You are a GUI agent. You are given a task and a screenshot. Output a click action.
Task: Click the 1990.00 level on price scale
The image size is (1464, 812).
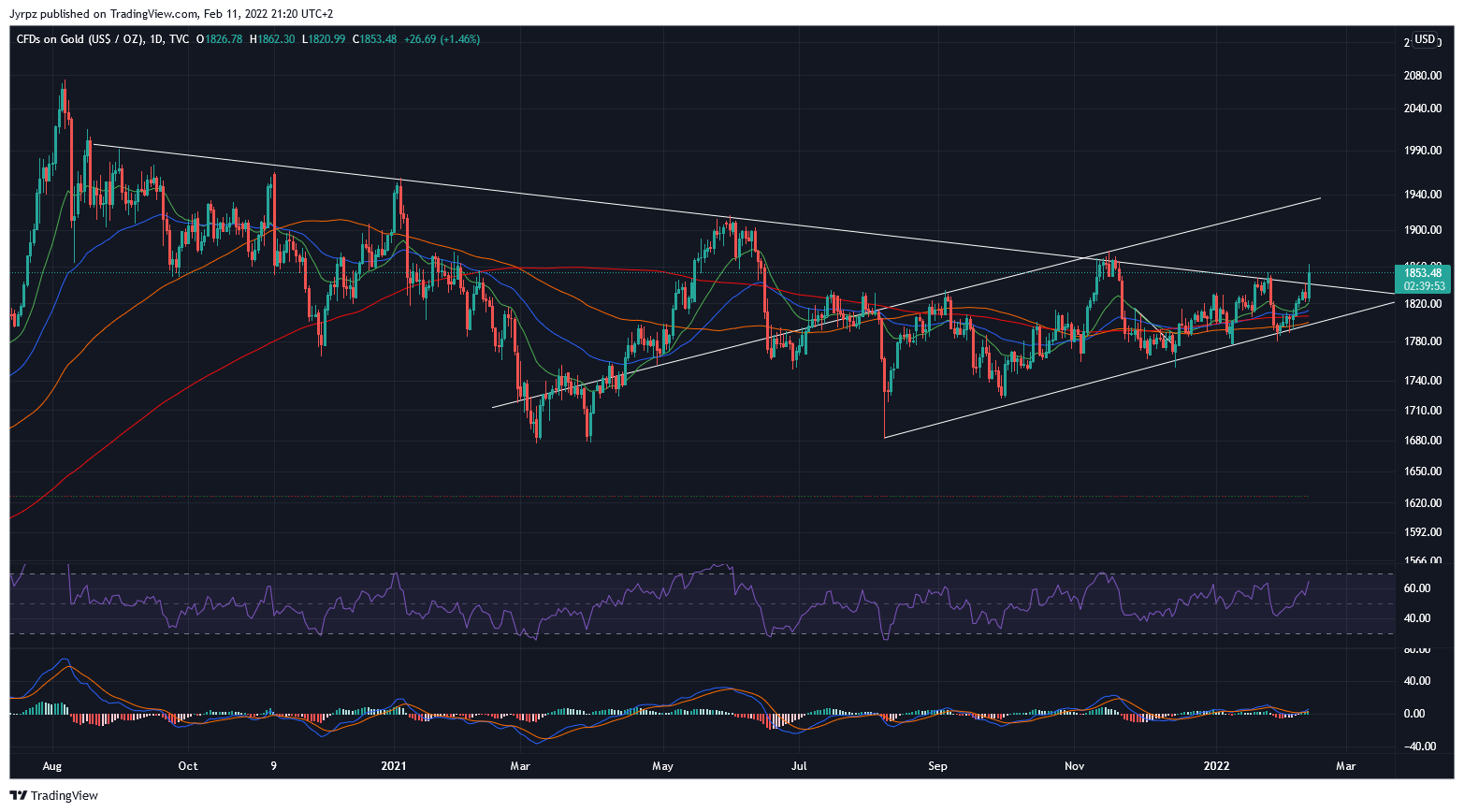click(x=1421, y=151)
